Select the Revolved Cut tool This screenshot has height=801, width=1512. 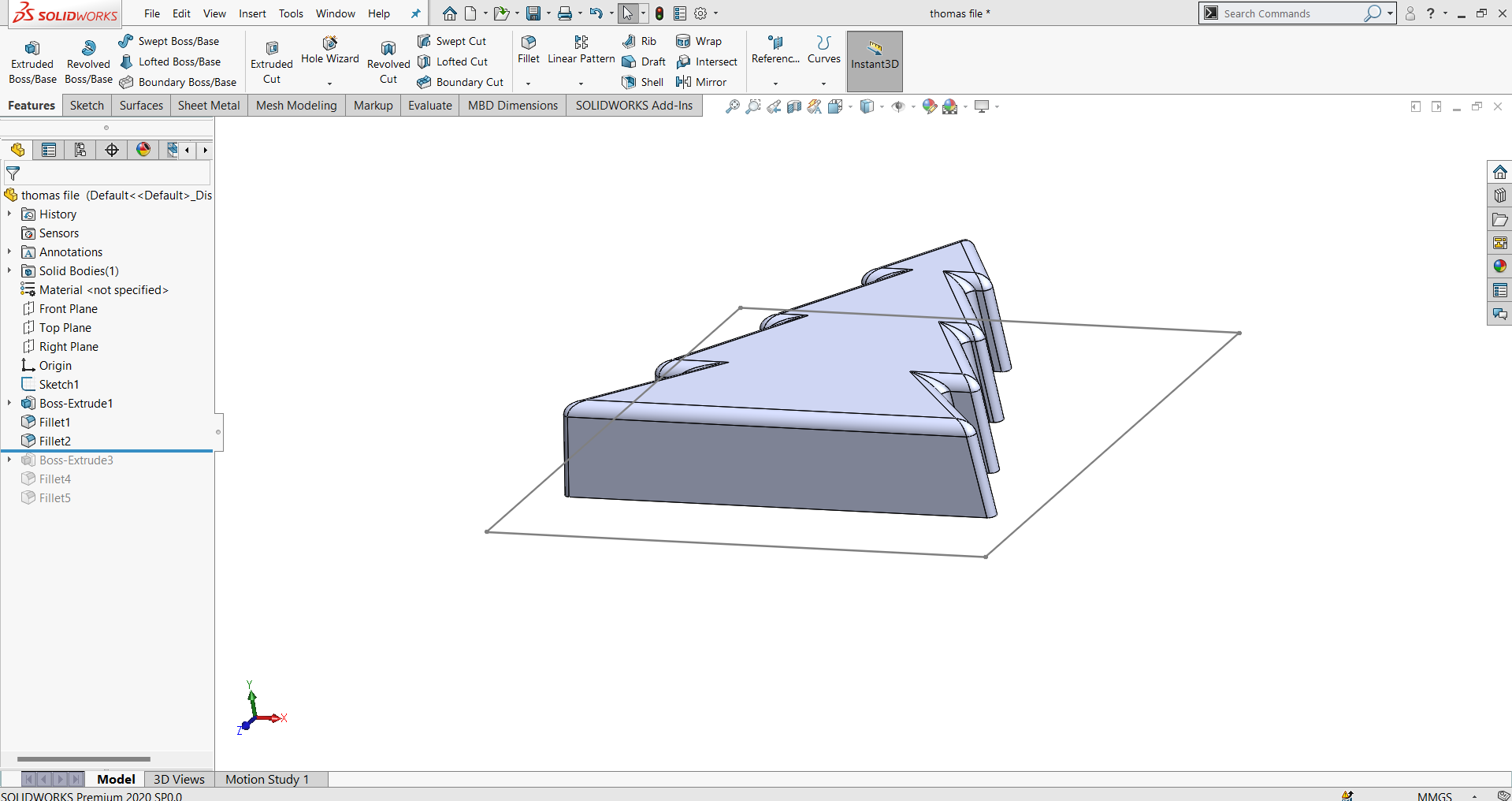388,61
